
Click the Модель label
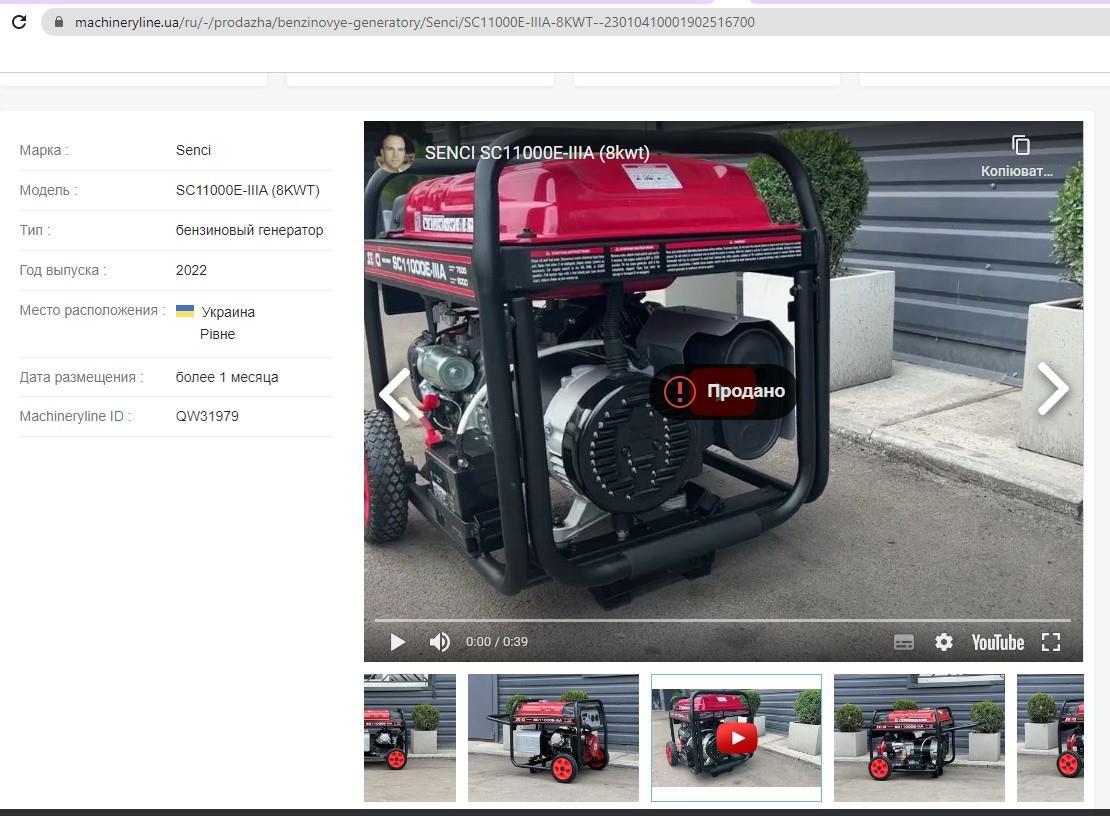coord(48,190)
